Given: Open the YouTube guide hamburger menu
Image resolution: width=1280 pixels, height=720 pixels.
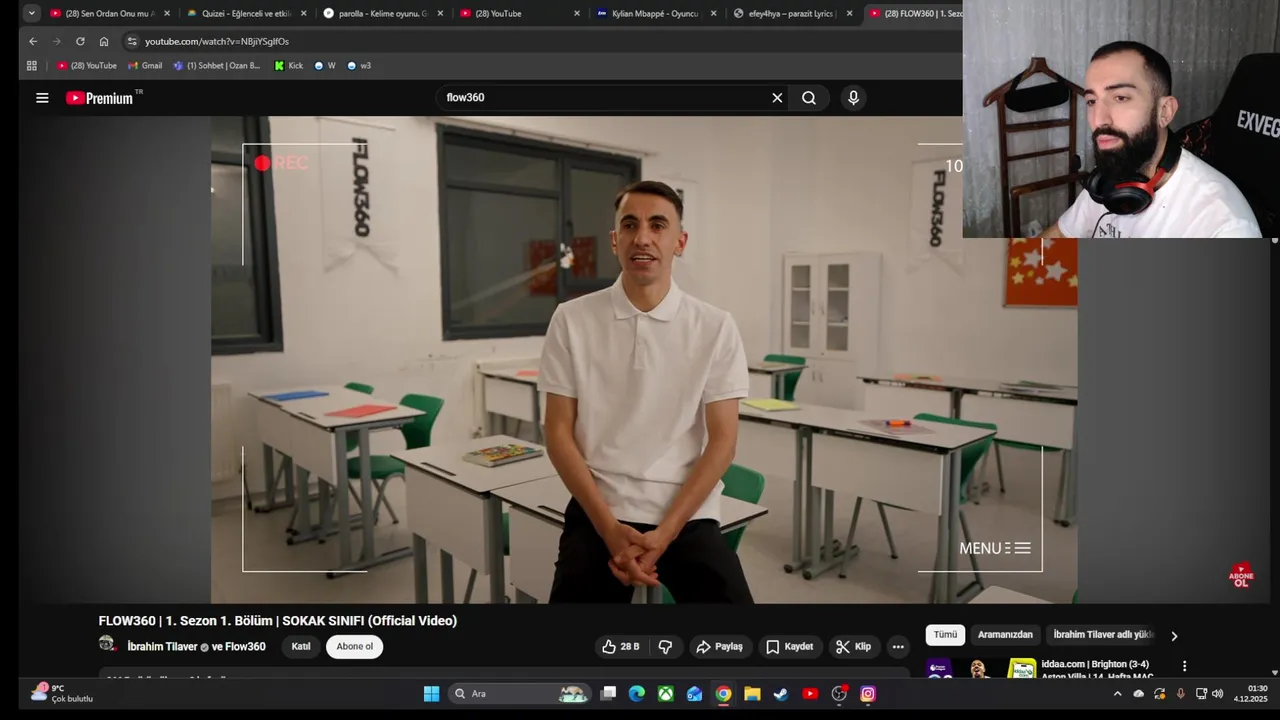Looking at the screenshot, I should click(x=42, y=98).
